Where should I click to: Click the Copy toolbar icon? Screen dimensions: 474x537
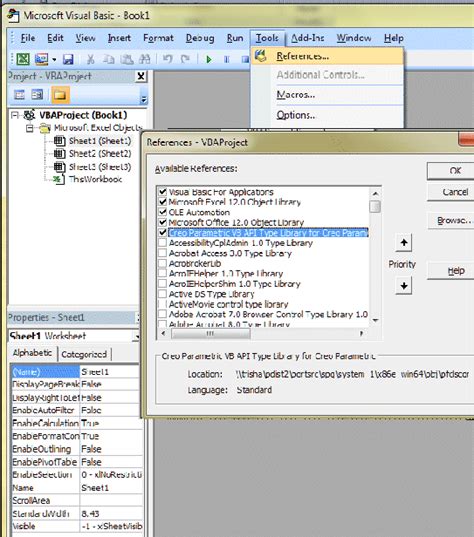(x=109, y=59)
